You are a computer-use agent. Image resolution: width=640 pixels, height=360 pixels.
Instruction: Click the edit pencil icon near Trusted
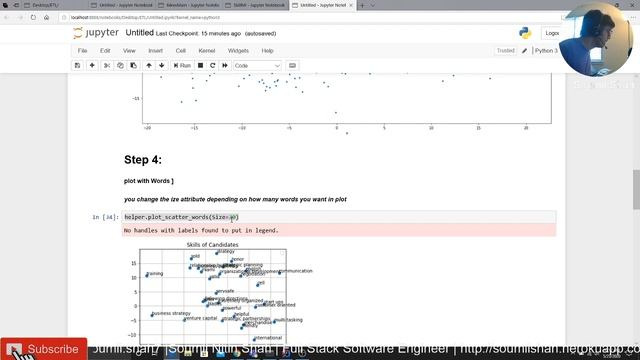[524, 51]
